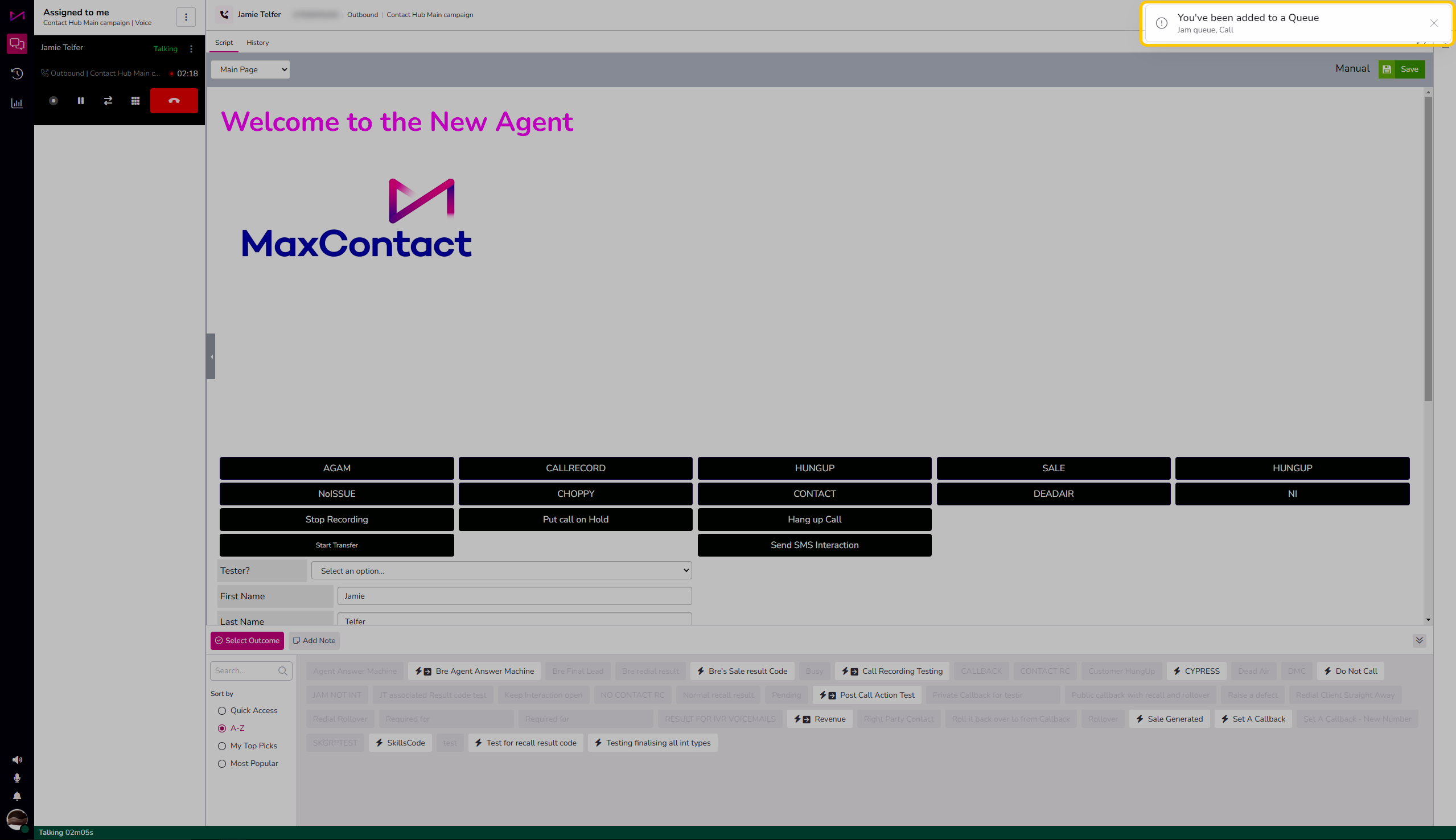This screenshot has width=1456, height=840.
Task: Click the script vertical scrollbar
Action: coord(1428,248)
